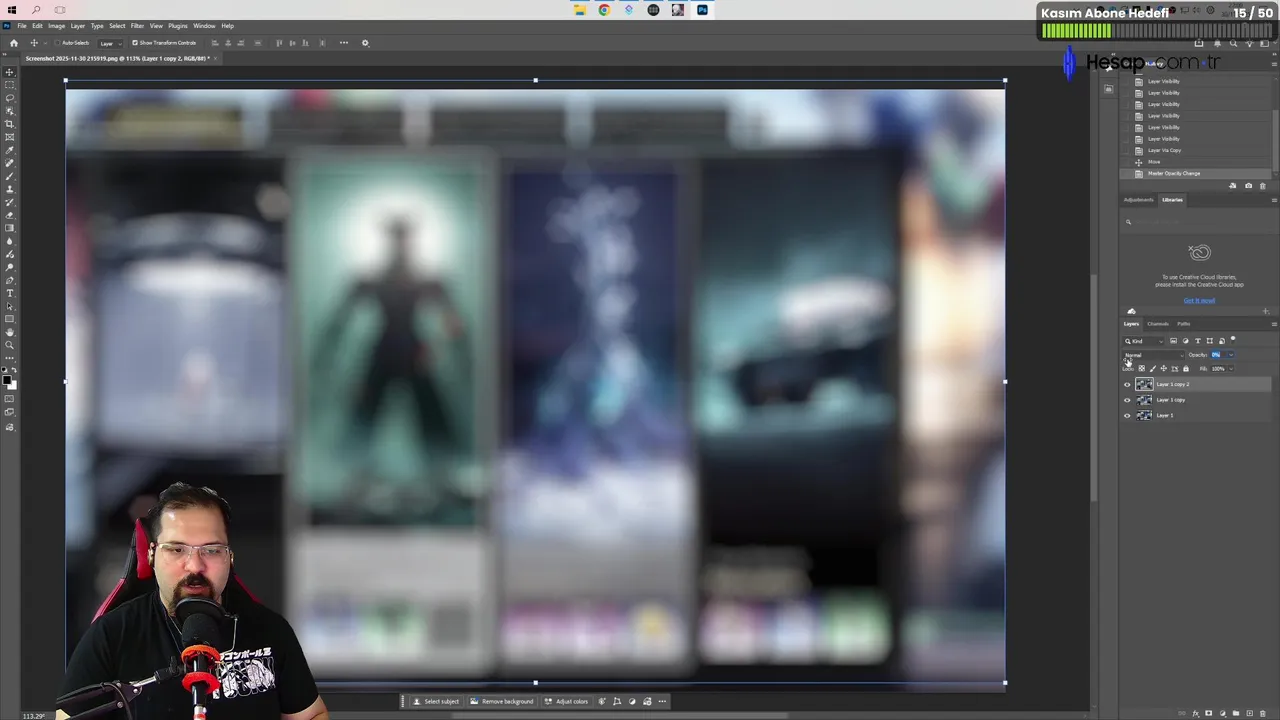Delete current state in History panel

point(1262,186)
